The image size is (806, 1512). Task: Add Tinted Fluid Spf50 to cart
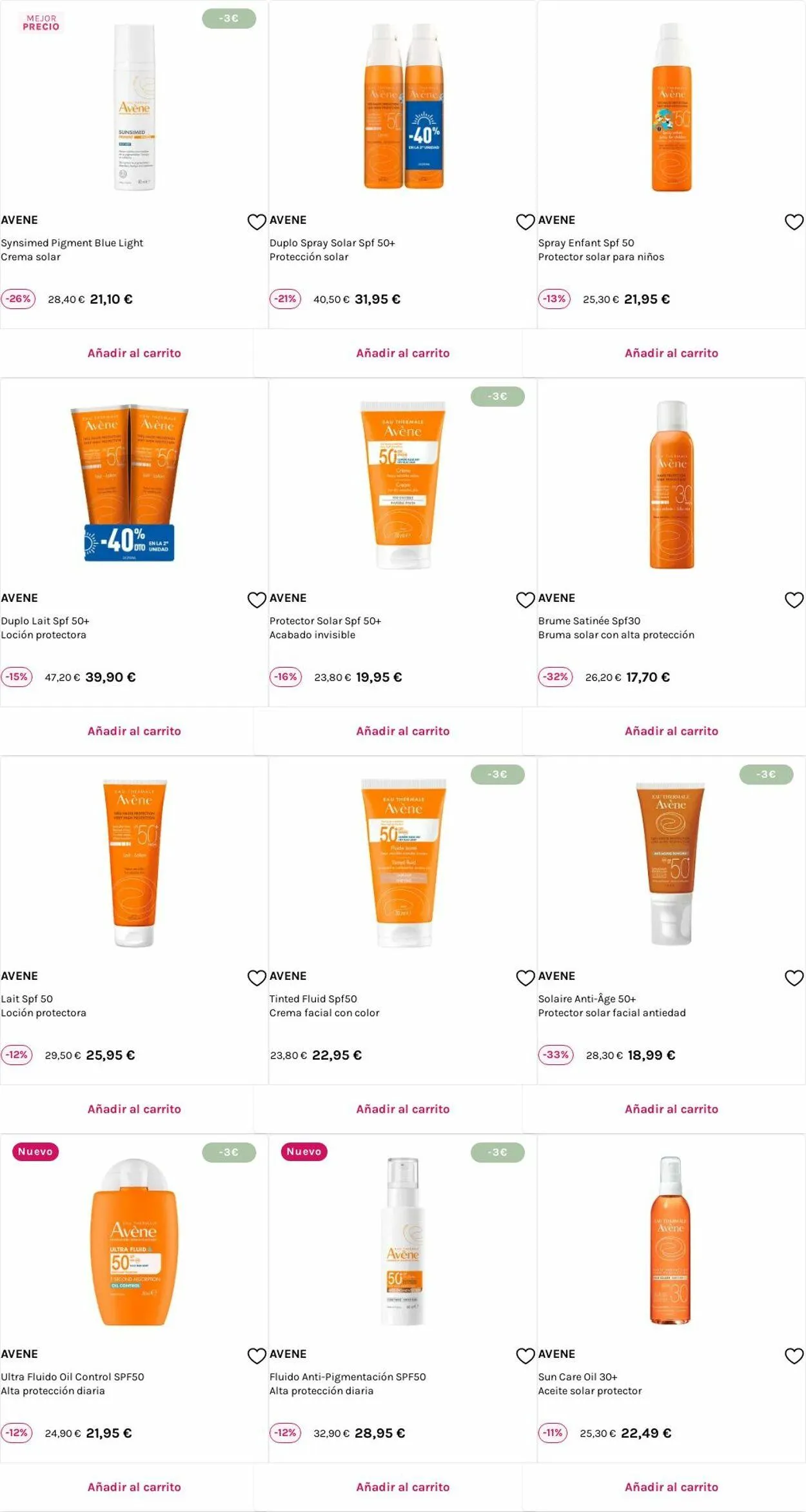pyautogui.click(x=403, y=1109)
